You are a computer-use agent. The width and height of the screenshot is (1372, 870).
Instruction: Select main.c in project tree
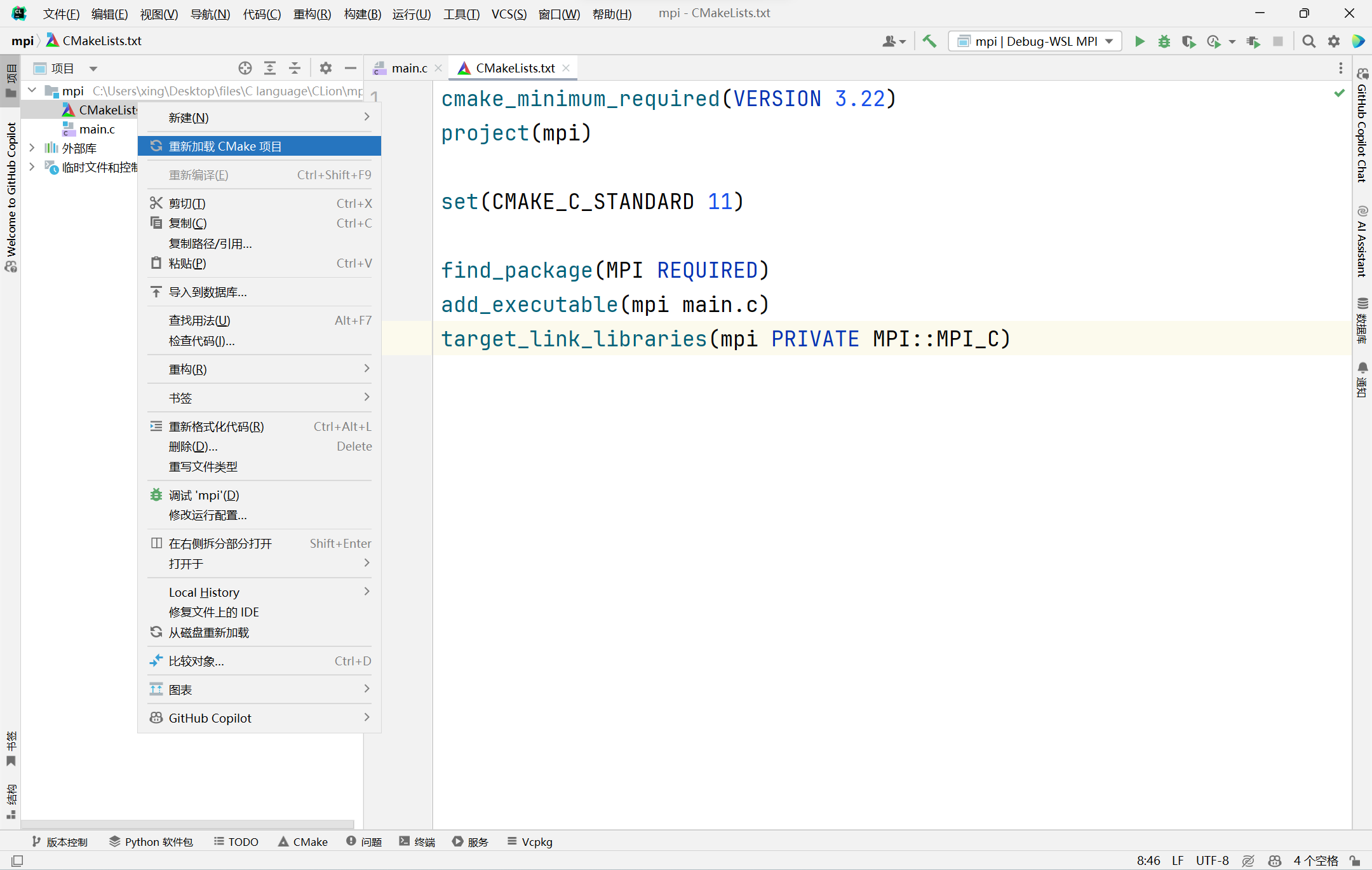[95, 128]
